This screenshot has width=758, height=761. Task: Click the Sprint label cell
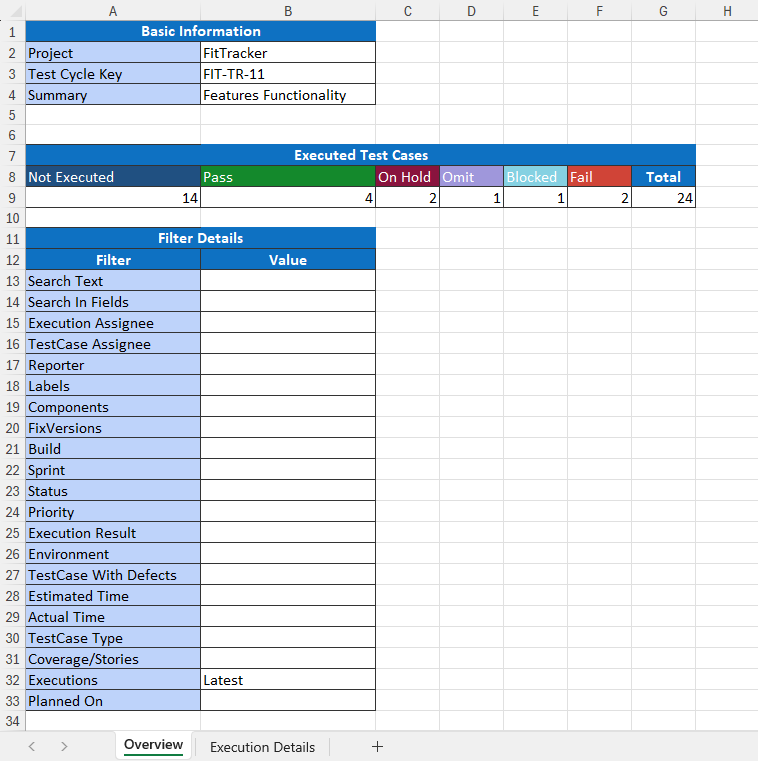pos(113,470)
